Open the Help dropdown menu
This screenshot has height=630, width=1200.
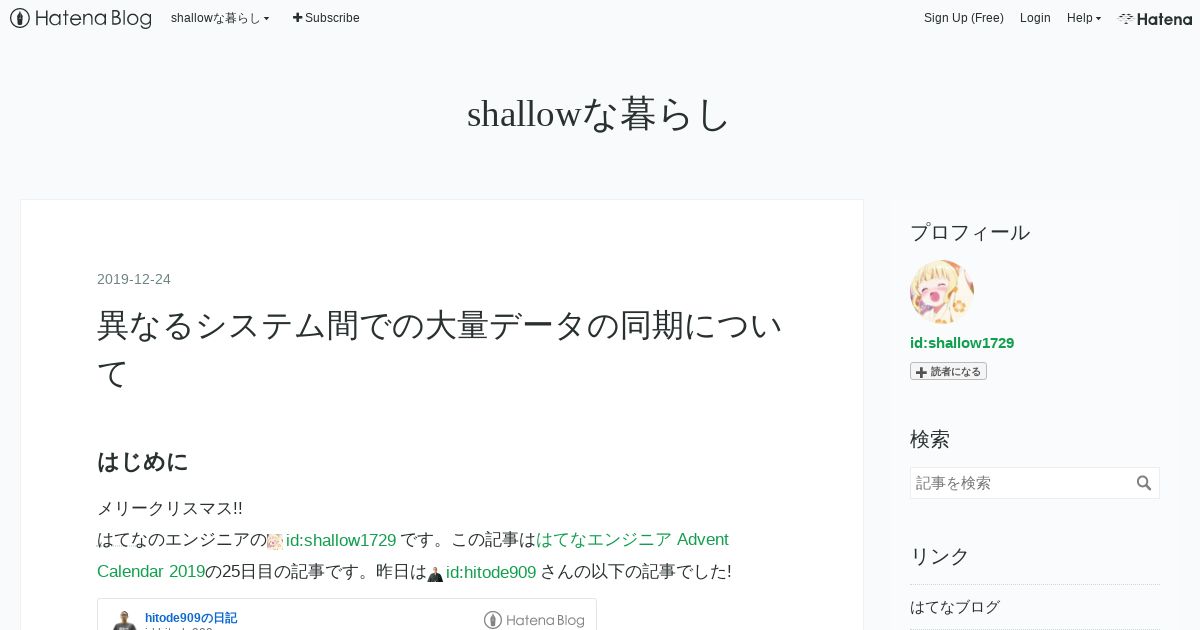click(x=1083, y=18)
